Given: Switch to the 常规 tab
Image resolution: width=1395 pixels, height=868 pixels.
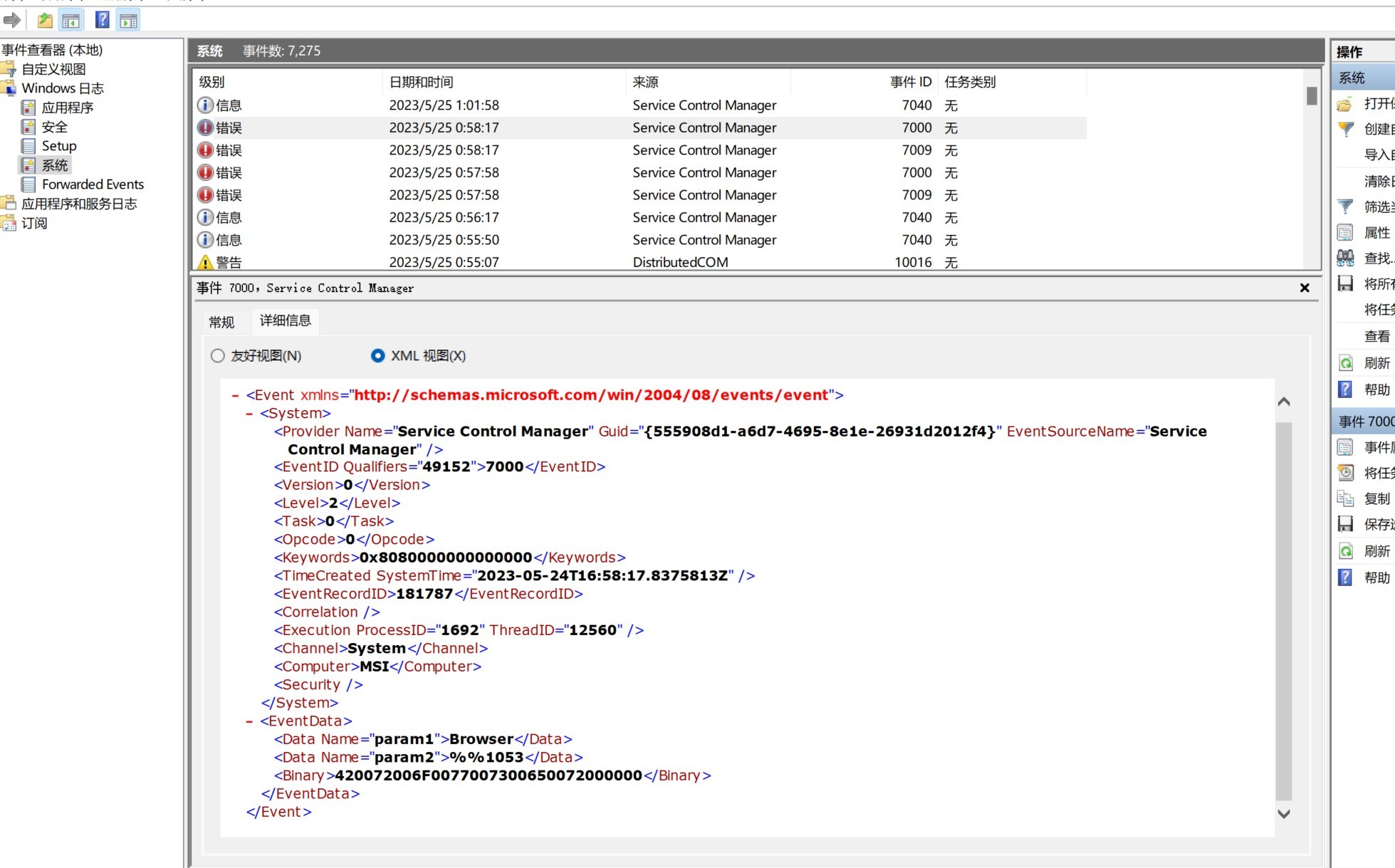Looking at the screenshot, I should [x=221, y=322].
